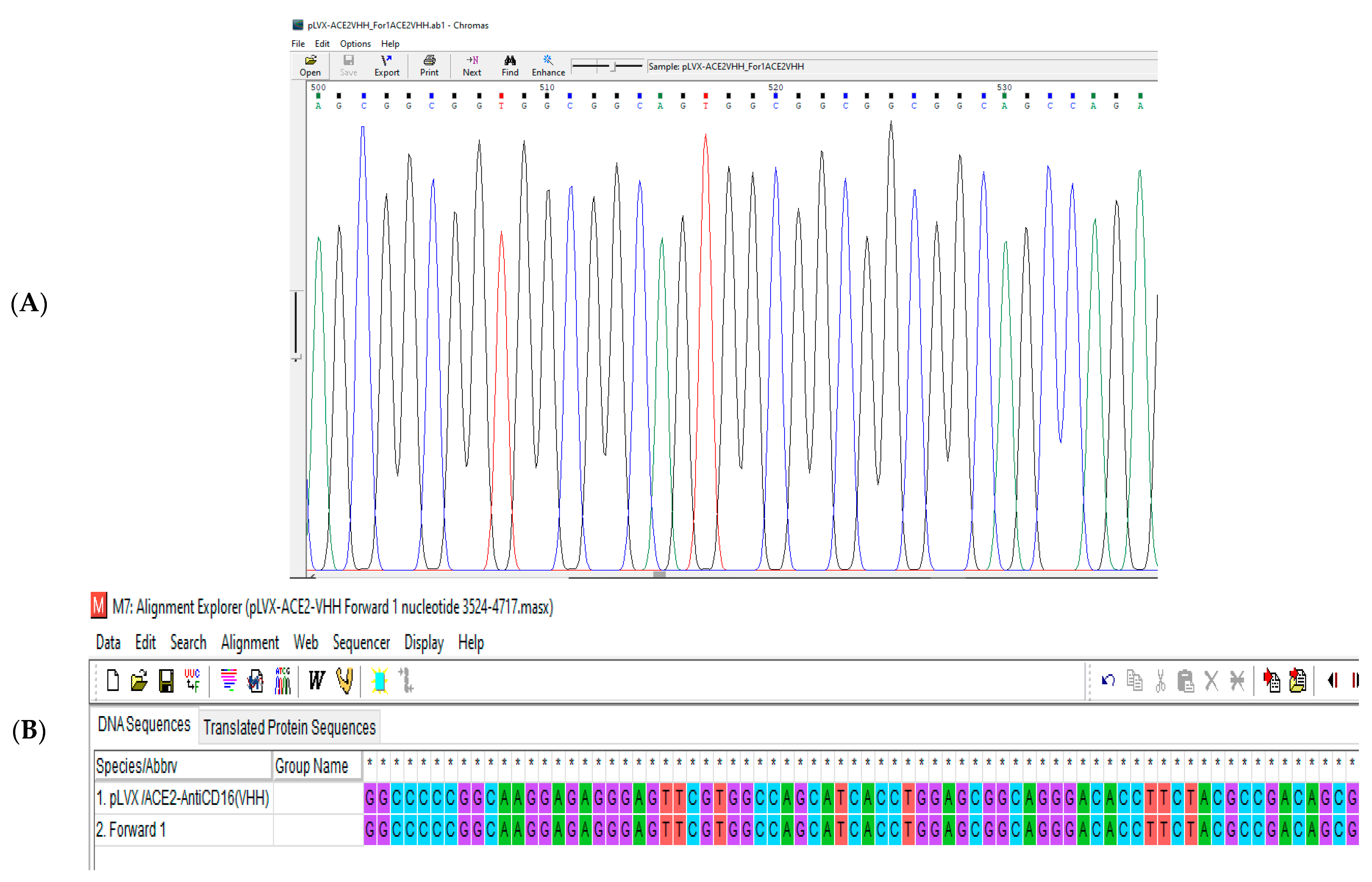The image size is (1372, 882).
Task: Open the Alignment menu
Action: 250,643
